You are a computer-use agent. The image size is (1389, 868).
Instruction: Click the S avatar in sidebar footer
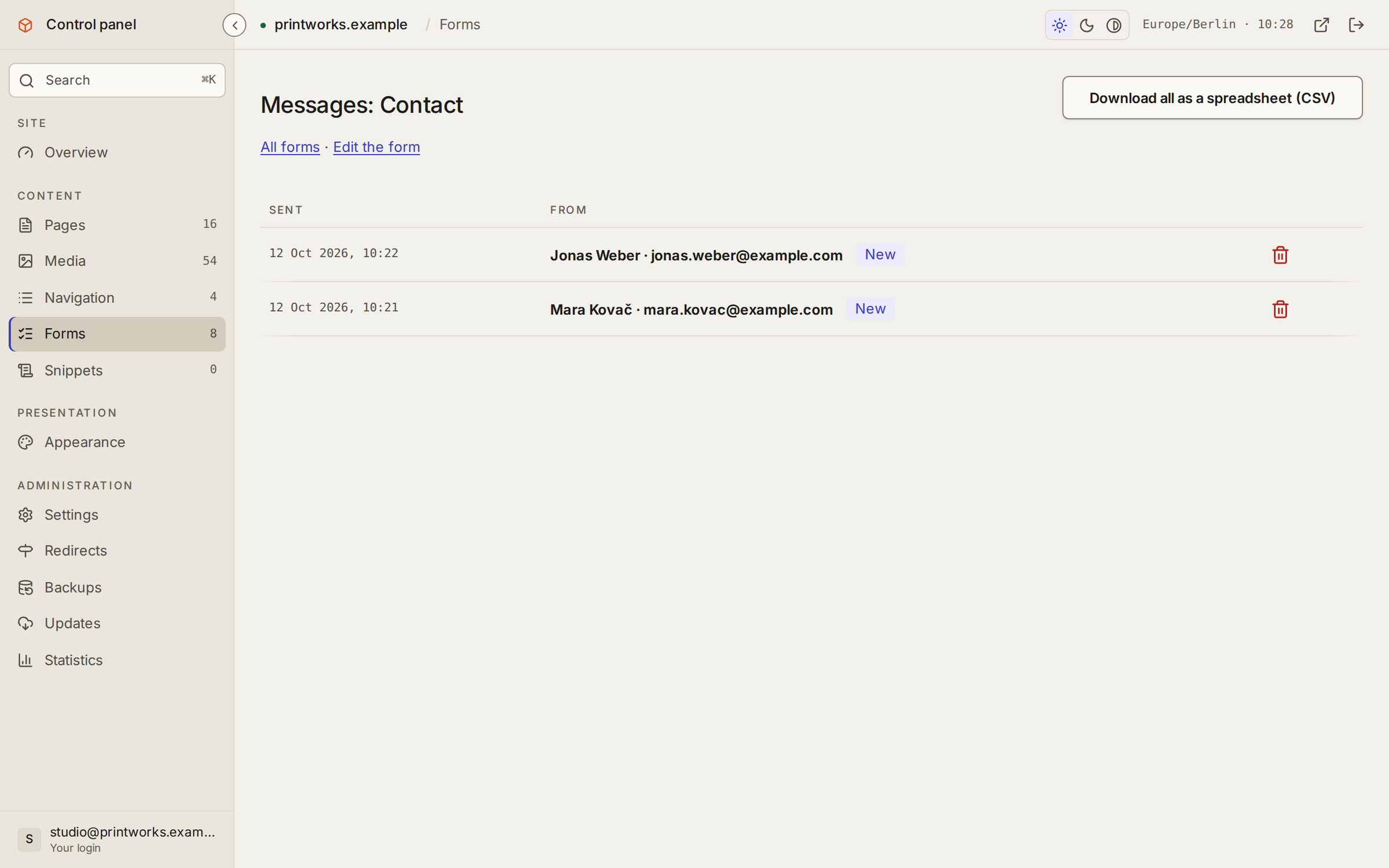click(29, 840)
